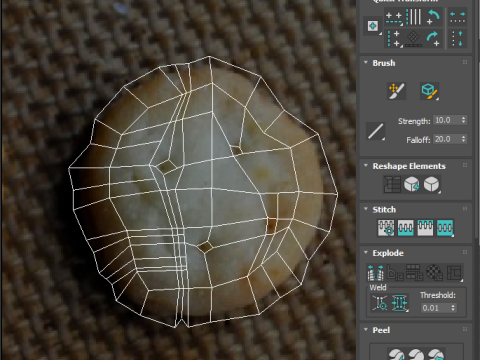The image size is (480, 360).
Task: Click the Space Vertically icon
Action: (457, 39)
